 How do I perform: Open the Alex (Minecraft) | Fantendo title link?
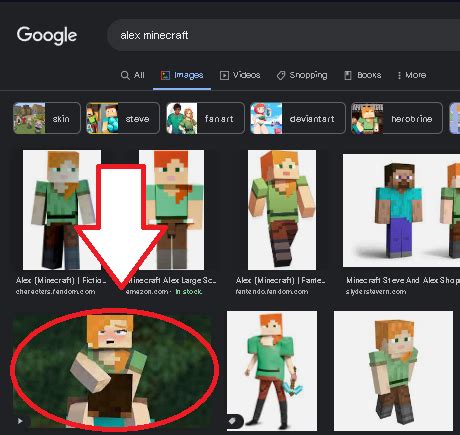[x=280, y=280]
